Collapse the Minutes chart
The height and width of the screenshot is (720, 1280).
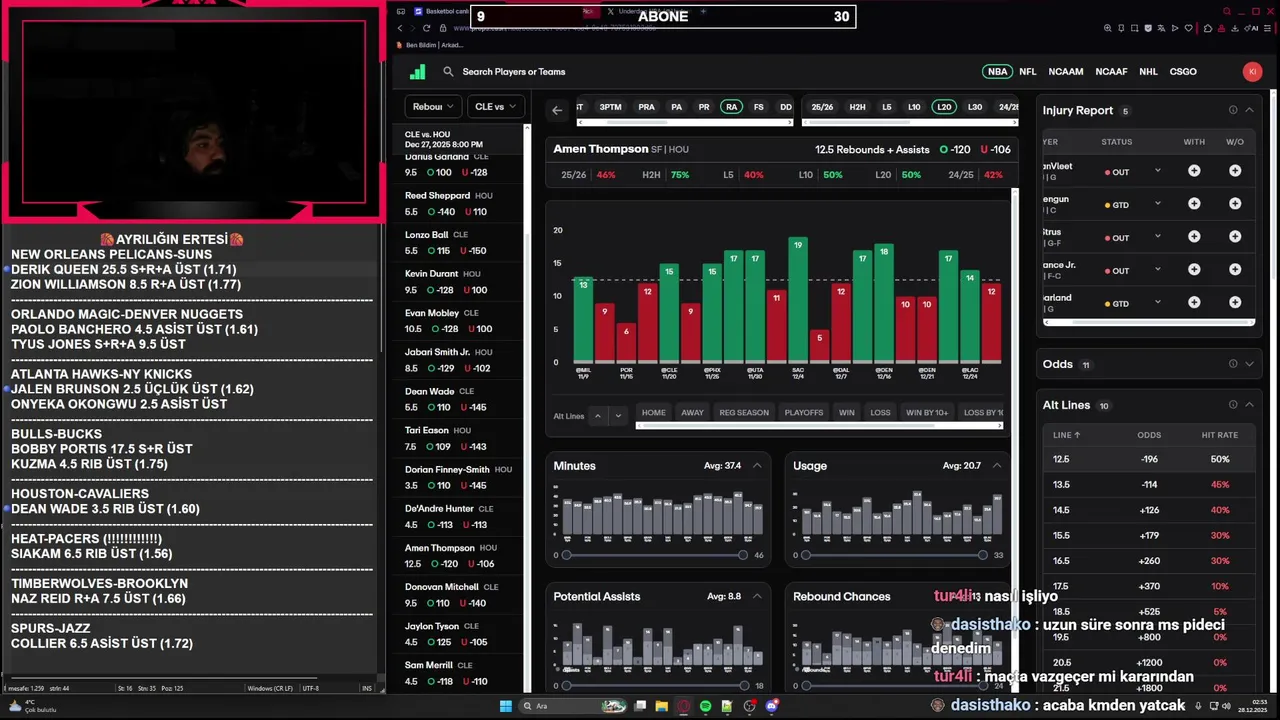click(x=757, y=466)
